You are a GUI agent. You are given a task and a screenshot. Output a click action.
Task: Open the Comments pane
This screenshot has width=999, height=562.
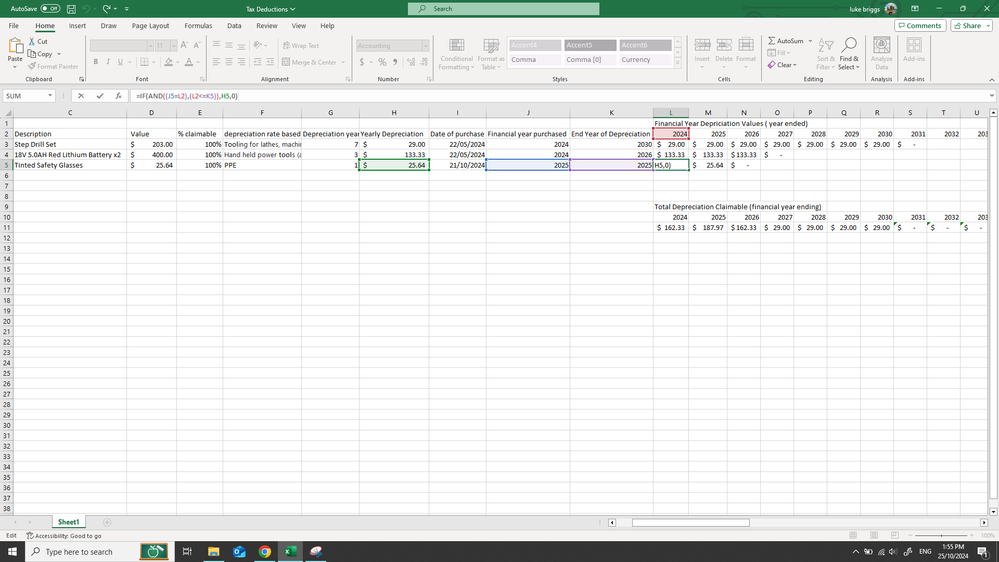[x=919, y=25]
